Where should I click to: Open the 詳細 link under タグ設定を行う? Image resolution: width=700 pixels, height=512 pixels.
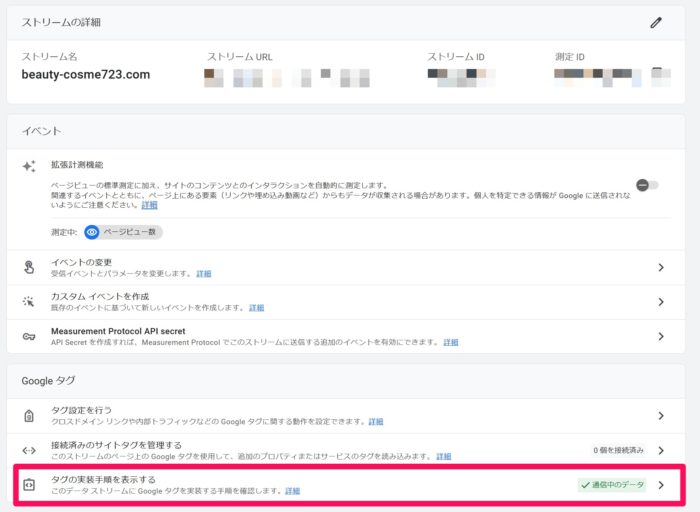click(376, 421)
